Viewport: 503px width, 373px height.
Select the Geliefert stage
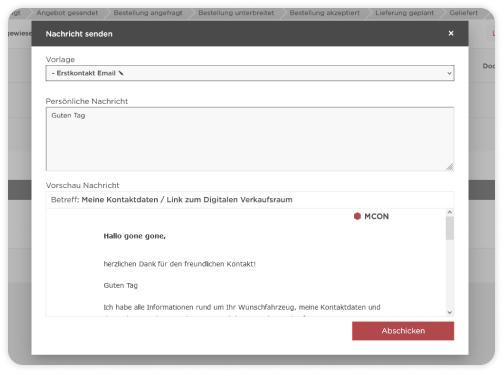click(x=463, y=13)
